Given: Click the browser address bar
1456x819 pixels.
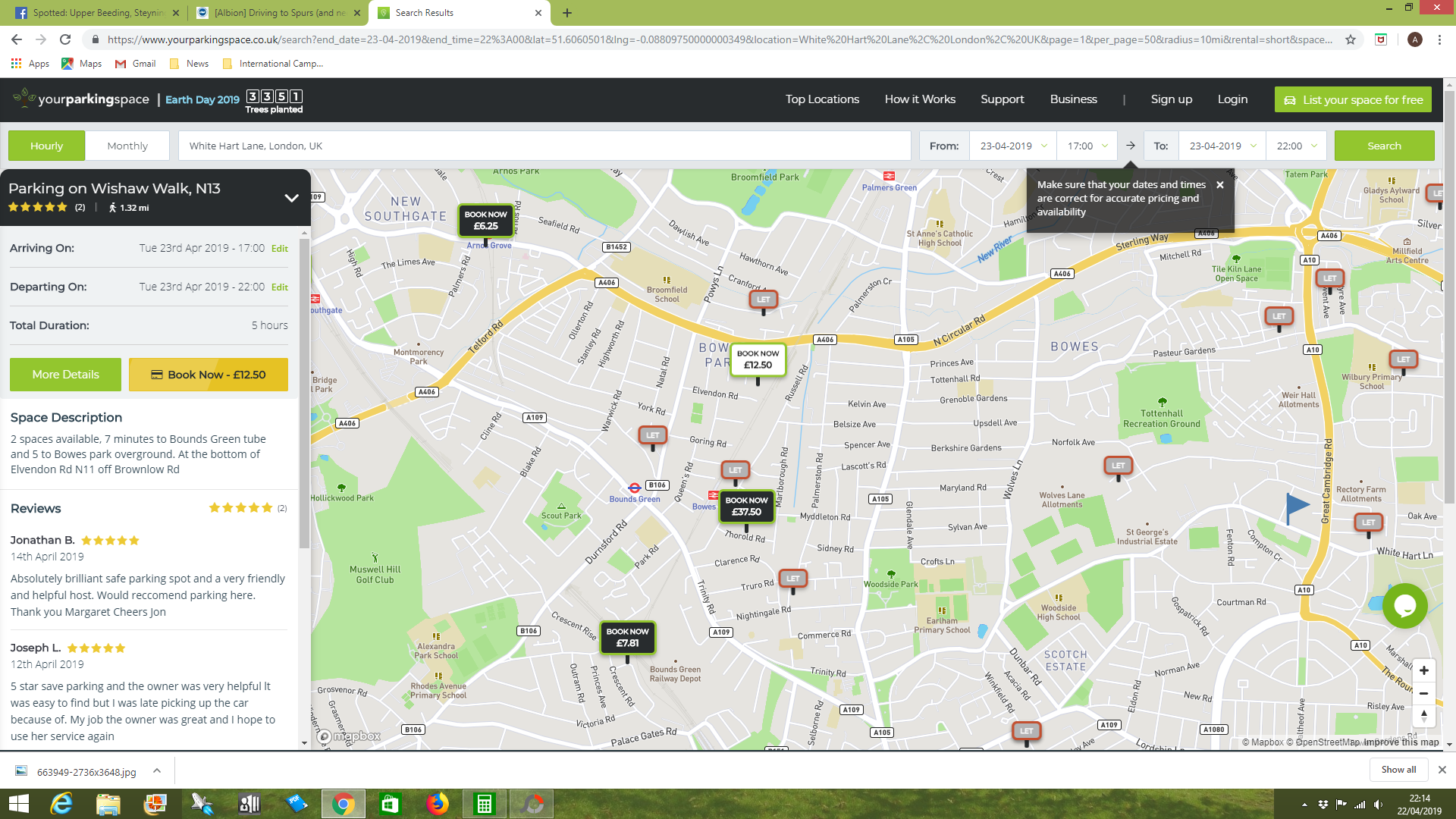Looking at the screenshot, I should [x=719, y=39].
